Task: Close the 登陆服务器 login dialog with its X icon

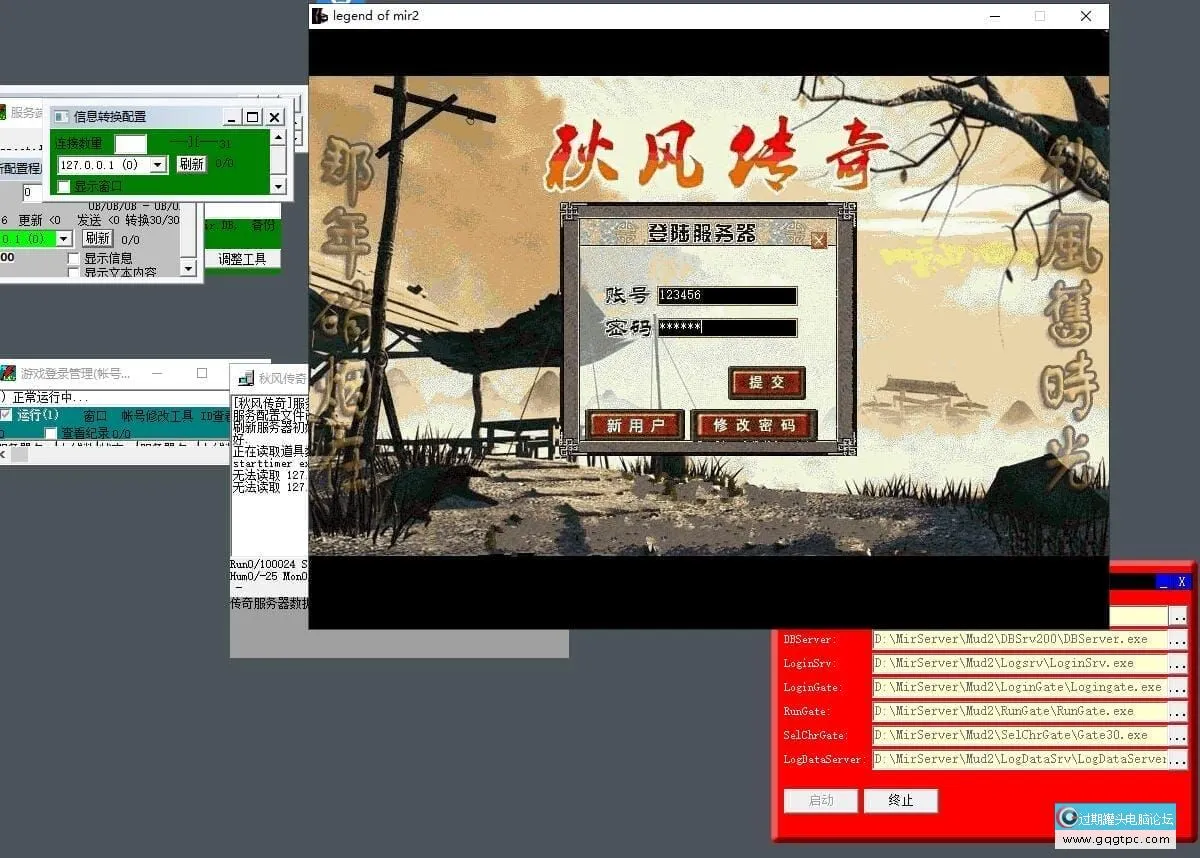Action: click(819, 240)
